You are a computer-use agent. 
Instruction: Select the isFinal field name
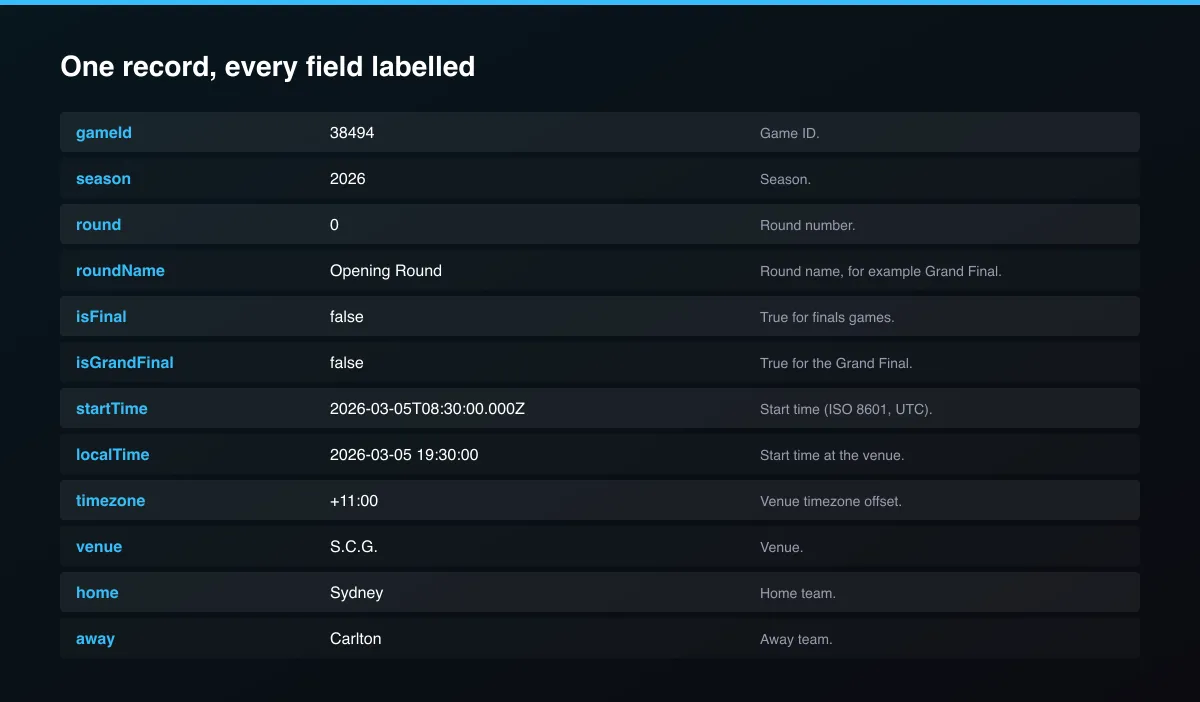click(101, 317)
